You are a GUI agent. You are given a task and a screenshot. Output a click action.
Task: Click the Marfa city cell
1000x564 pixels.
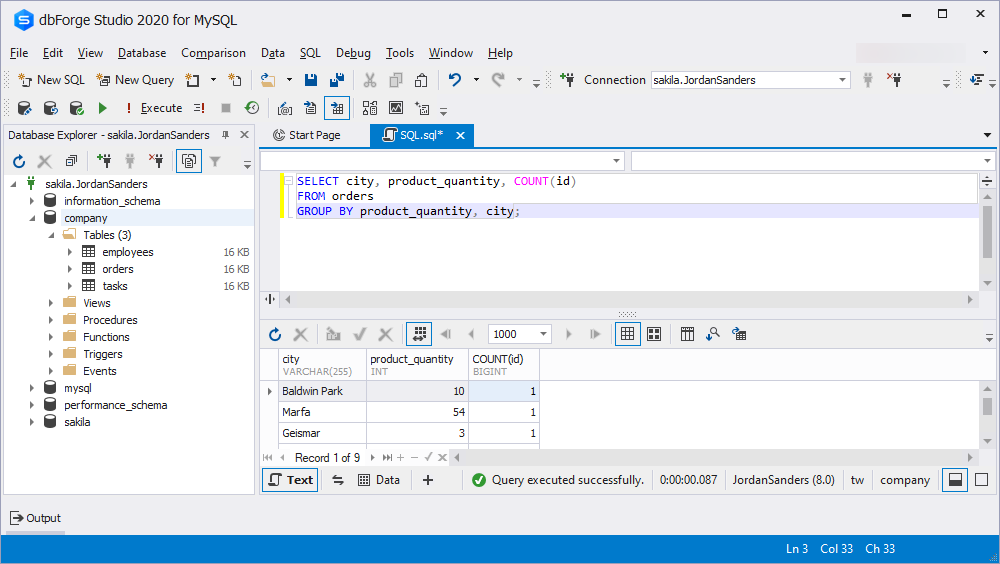click(x=322, y=412)
